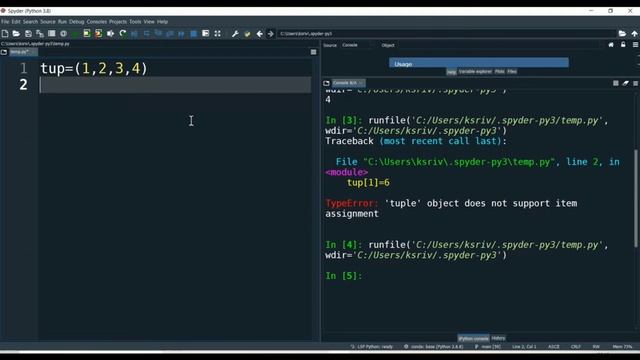
Task: Click the In [5]: console prompt
Action: (x=344, y=276)
